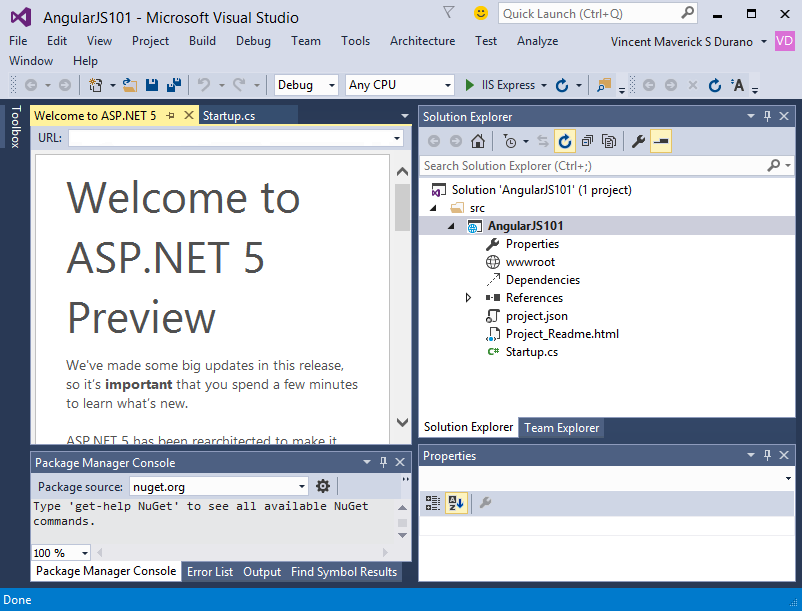This screenshot has height=611, width=802.
Task: Click the web browser Refresh icon in toolbar
Action: (715, 85)
